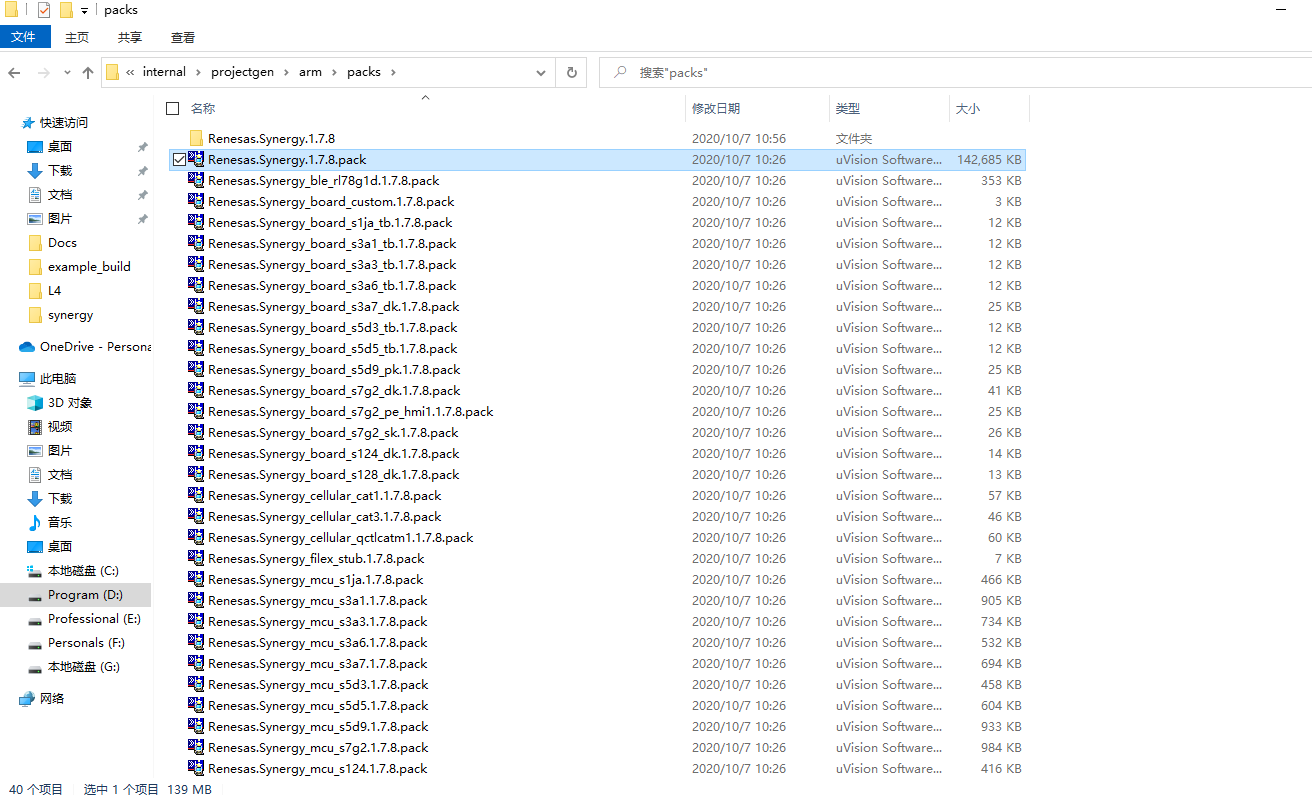
Task: Select the Renesas.Synergy_board_s3a1_tb.1.7.8.pack file icon
Action: 196,244
